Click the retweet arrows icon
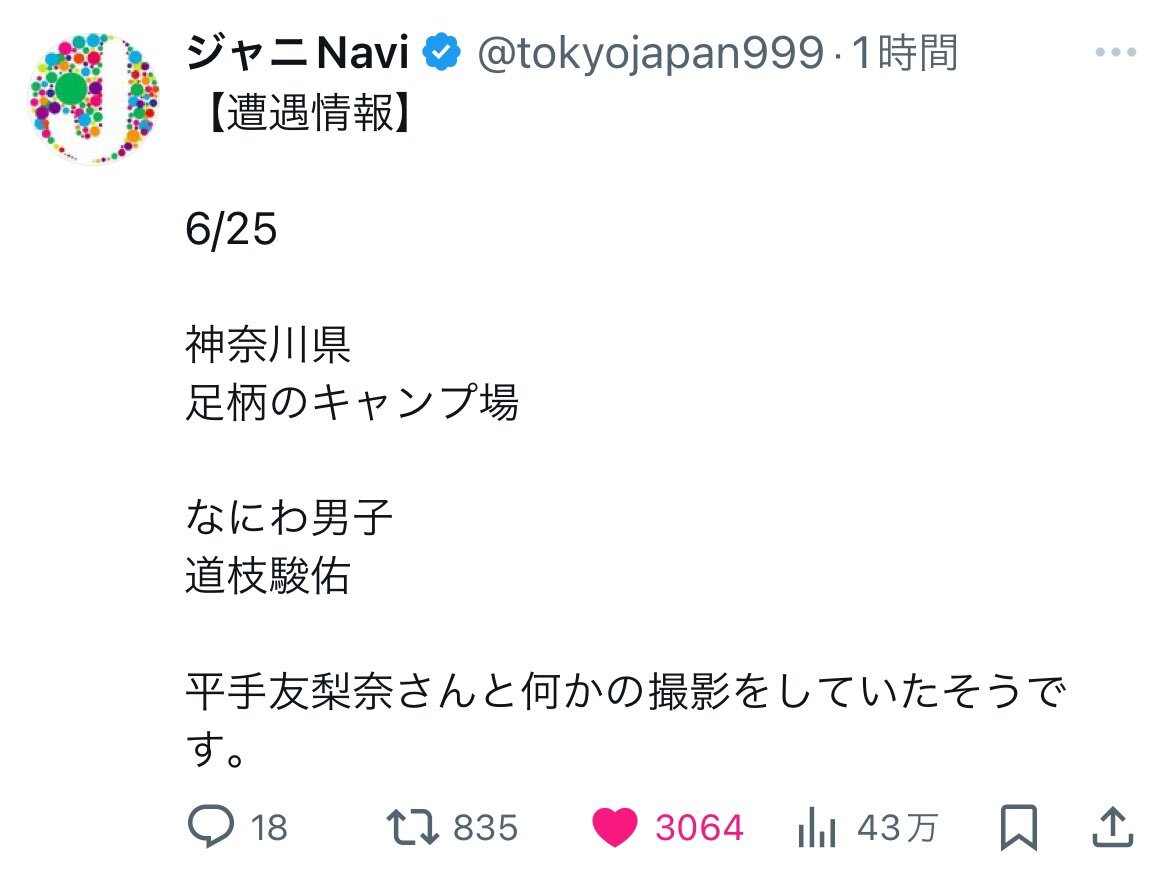The height and width of the screenshot is (890, 1170). pyautogui.click(x=413, y=827)
